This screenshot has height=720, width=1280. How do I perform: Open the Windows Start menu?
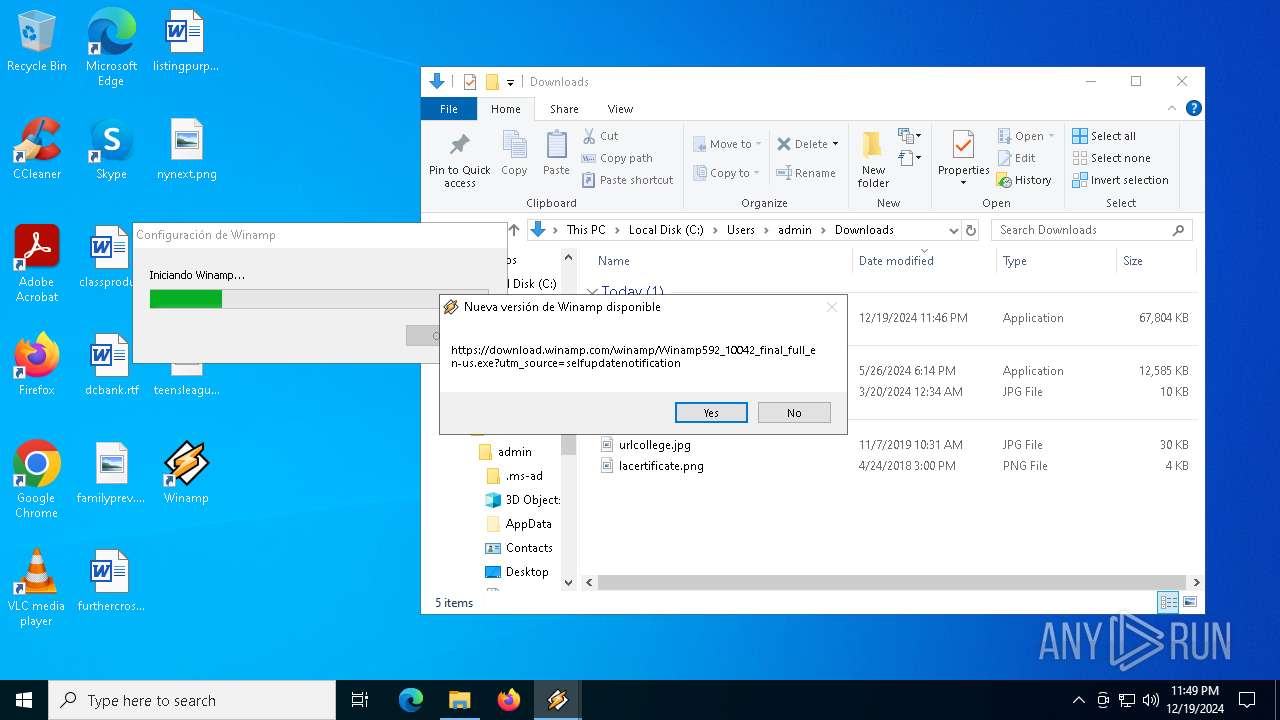[24, 700]
